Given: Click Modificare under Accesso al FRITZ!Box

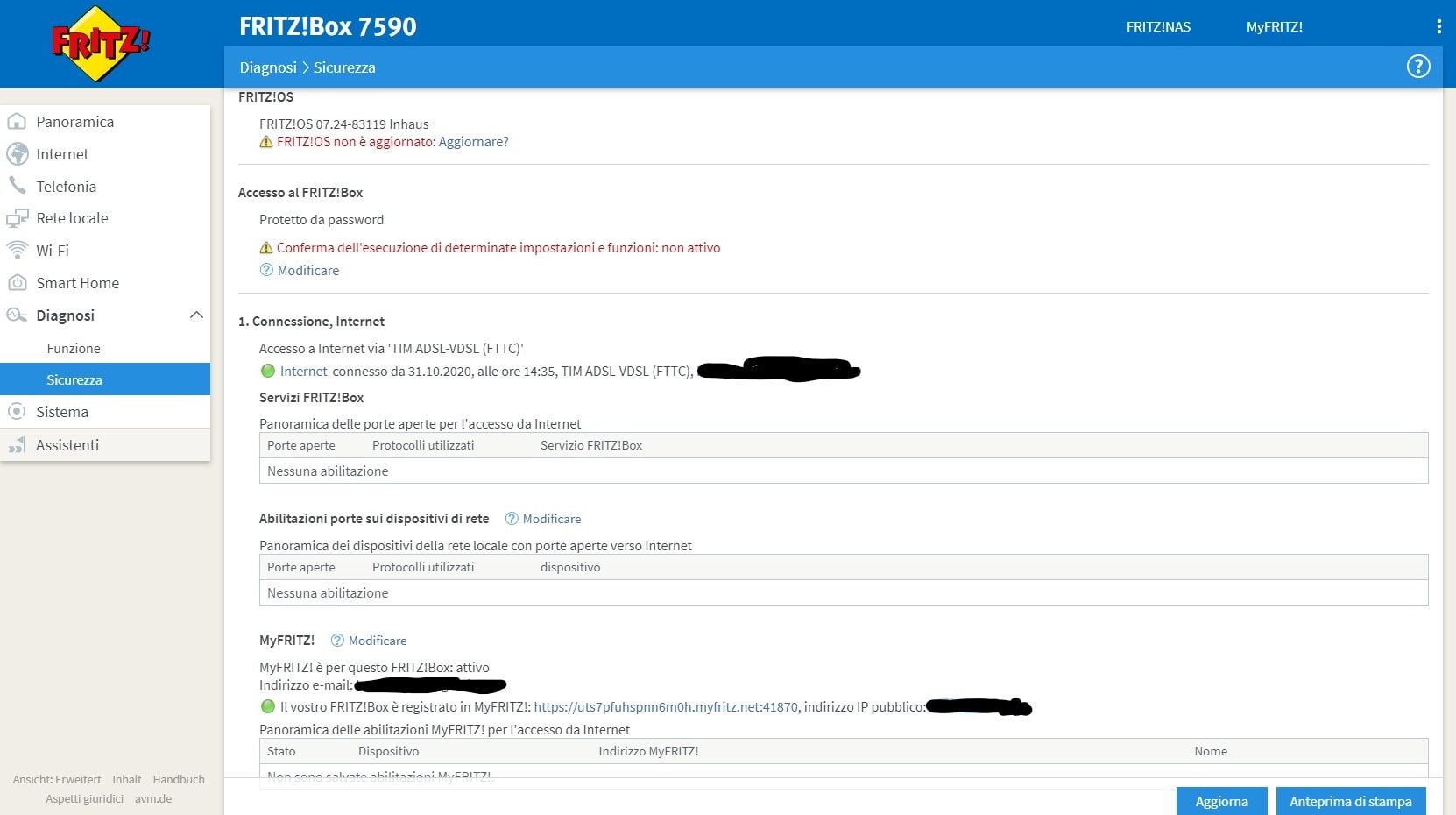Looking at the screenshot, I should 308,271.
